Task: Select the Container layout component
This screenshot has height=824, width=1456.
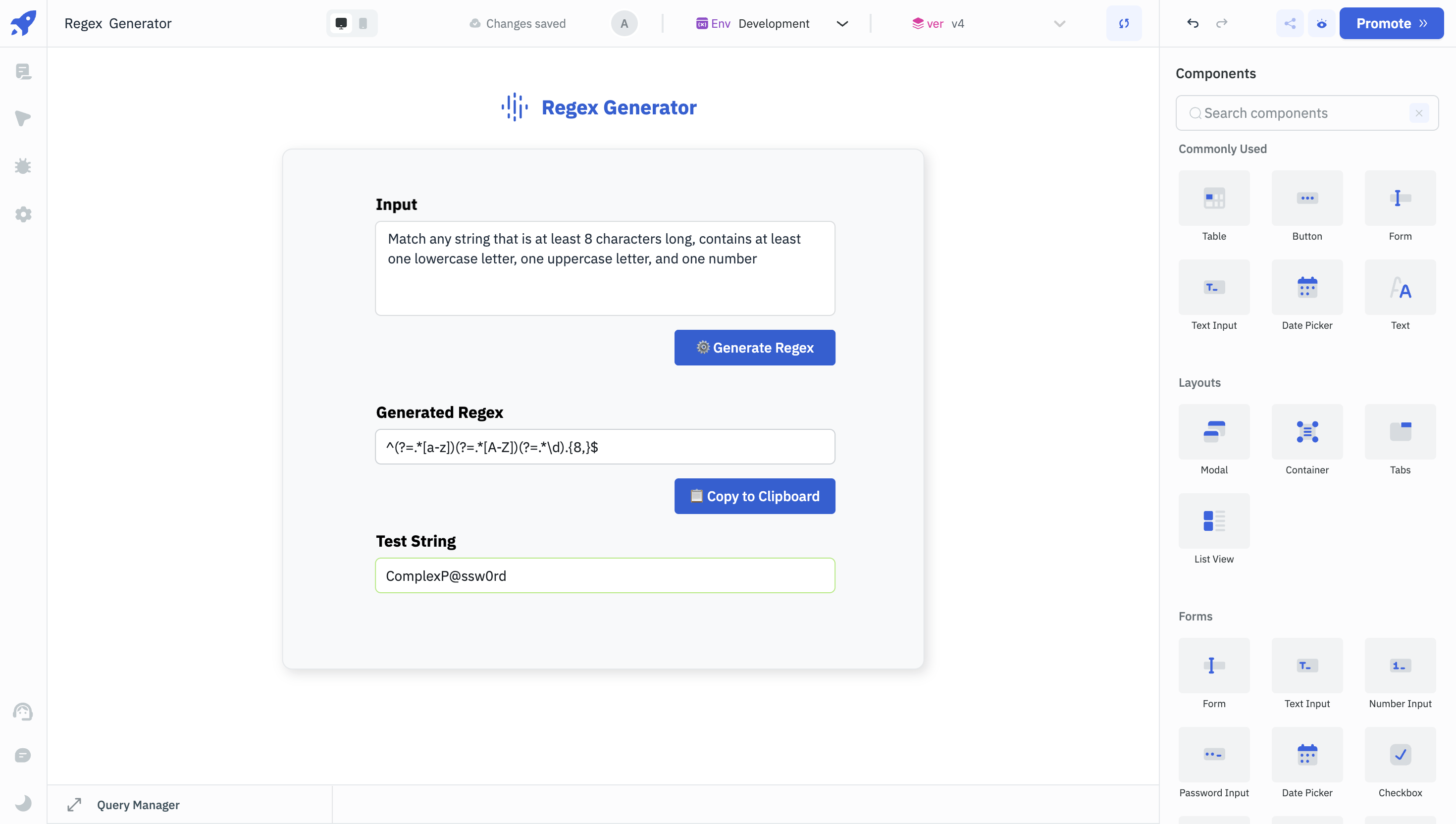Action: 1307,440
